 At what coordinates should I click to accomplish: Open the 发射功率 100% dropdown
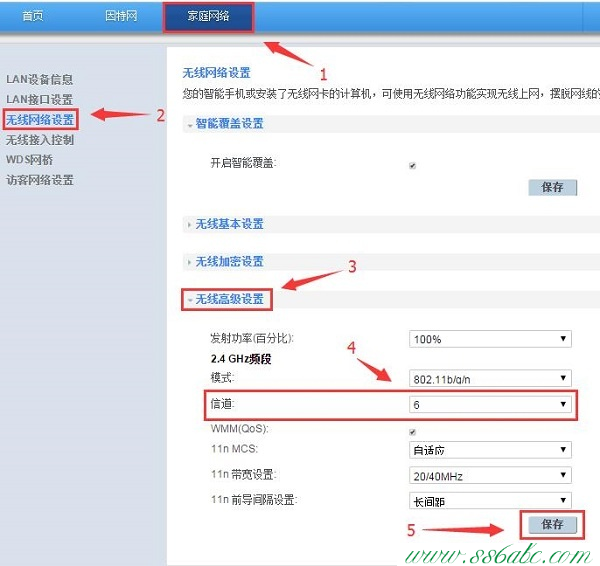[490, 339]
